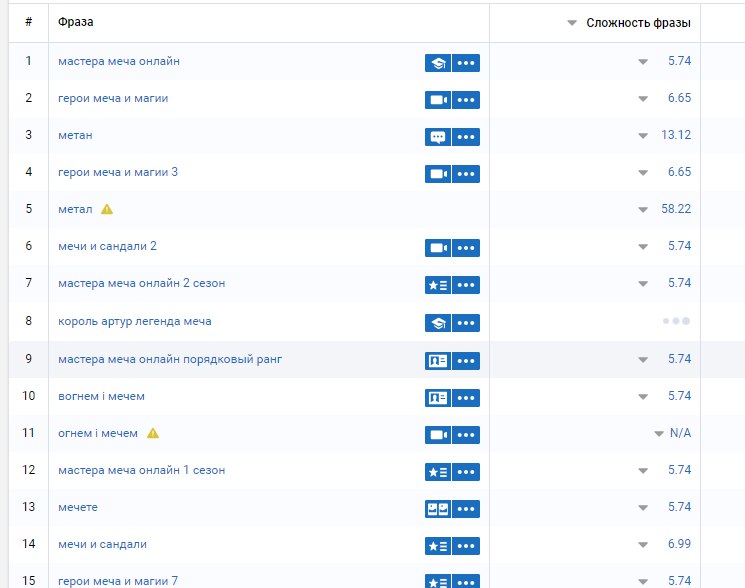Click the '#' column header

click(29, 22)
